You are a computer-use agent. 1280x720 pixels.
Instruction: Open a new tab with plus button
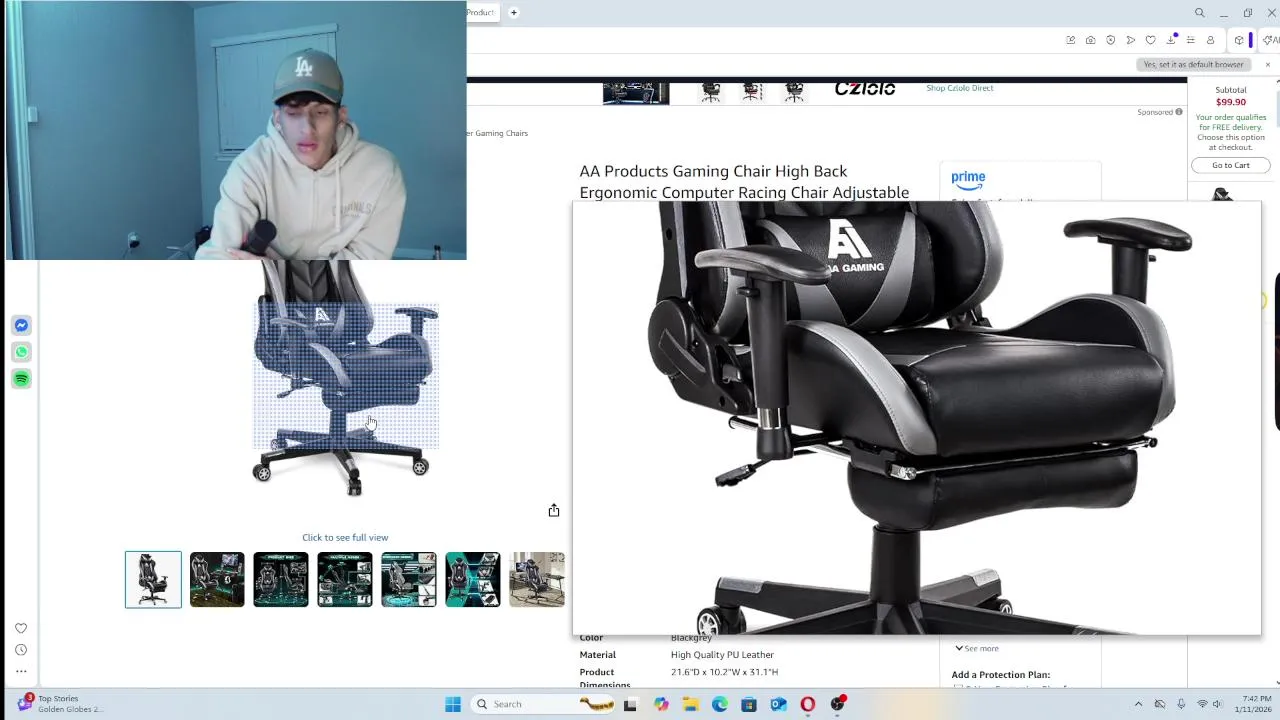coord(514,13)
